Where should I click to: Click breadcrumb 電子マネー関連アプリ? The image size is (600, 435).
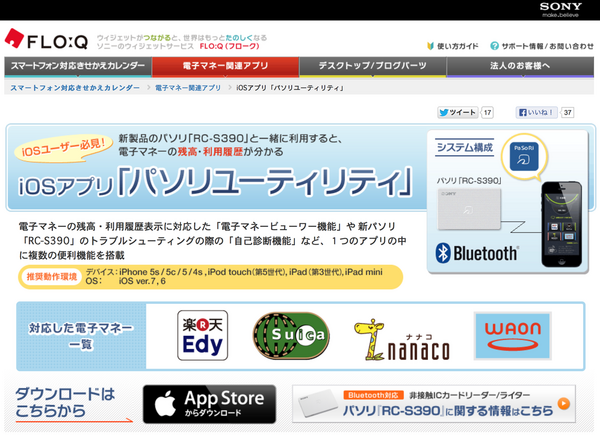[188, 88]
